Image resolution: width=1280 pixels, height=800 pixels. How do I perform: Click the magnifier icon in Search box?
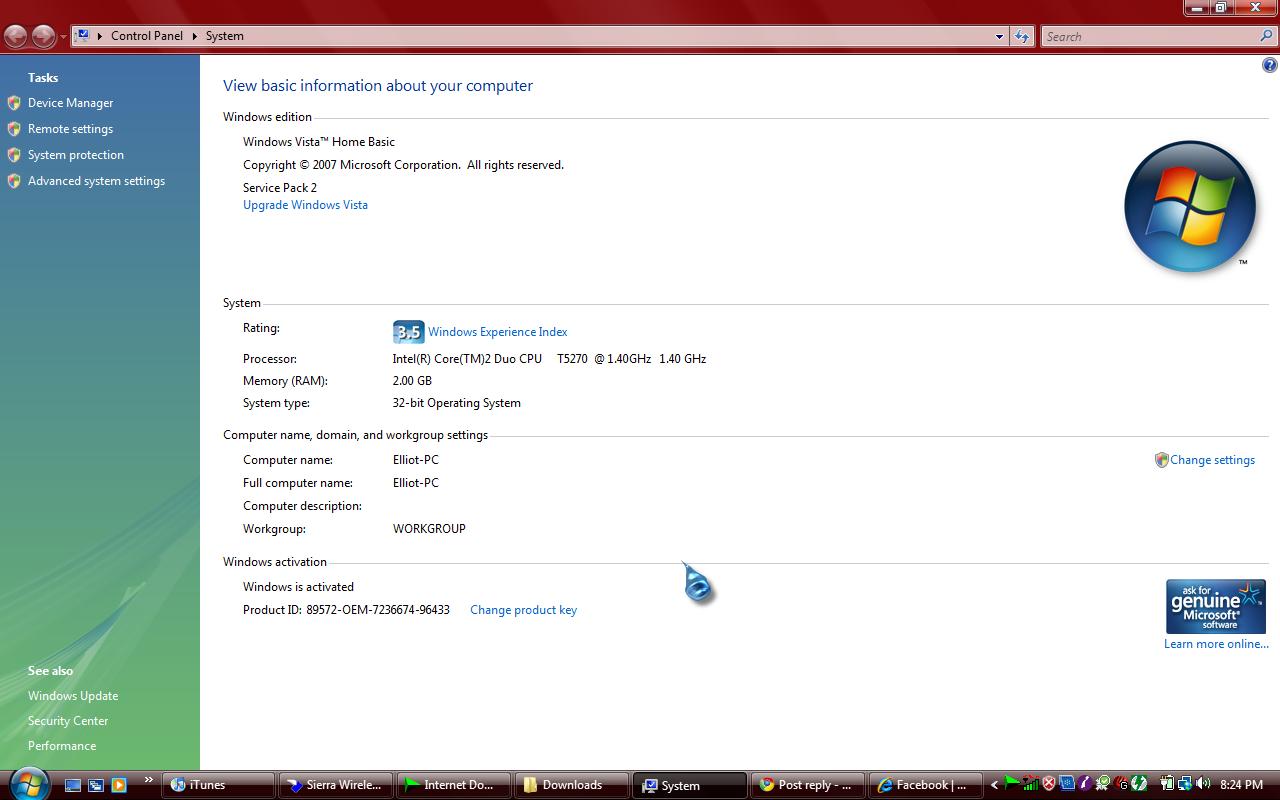(1267, 36)
